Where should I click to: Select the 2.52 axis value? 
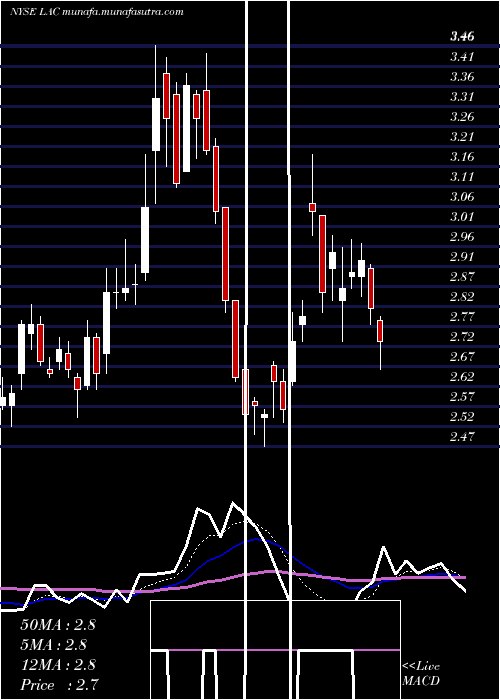point(462,417)
